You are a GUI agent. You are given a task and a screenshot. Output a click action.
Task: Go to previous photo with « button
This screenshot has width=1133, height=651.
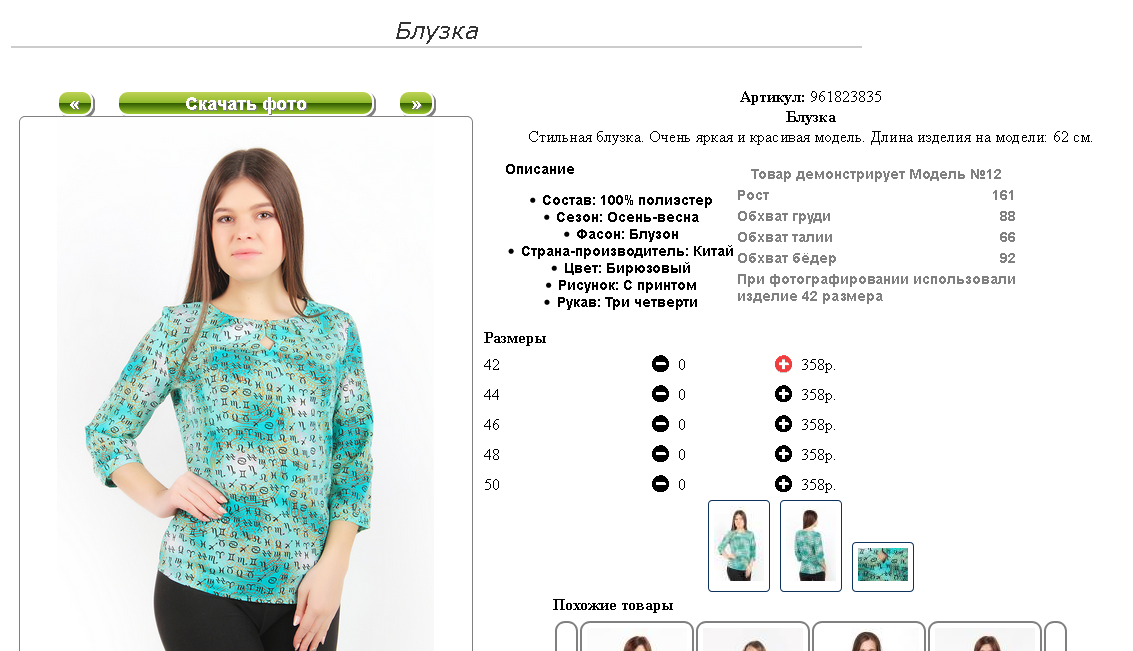pos(76,104)
